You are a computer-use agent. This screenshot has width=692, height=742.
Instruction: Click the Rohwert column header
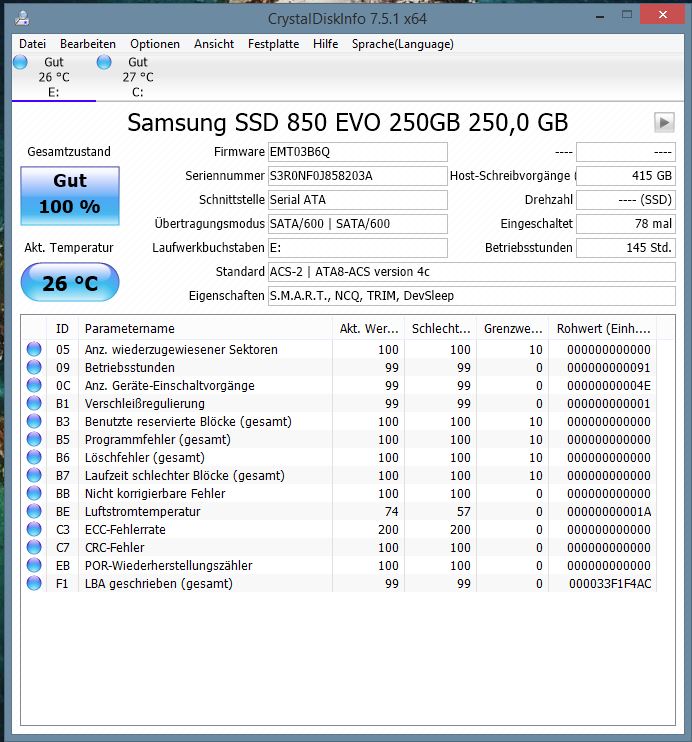click(x=603, y=328)
